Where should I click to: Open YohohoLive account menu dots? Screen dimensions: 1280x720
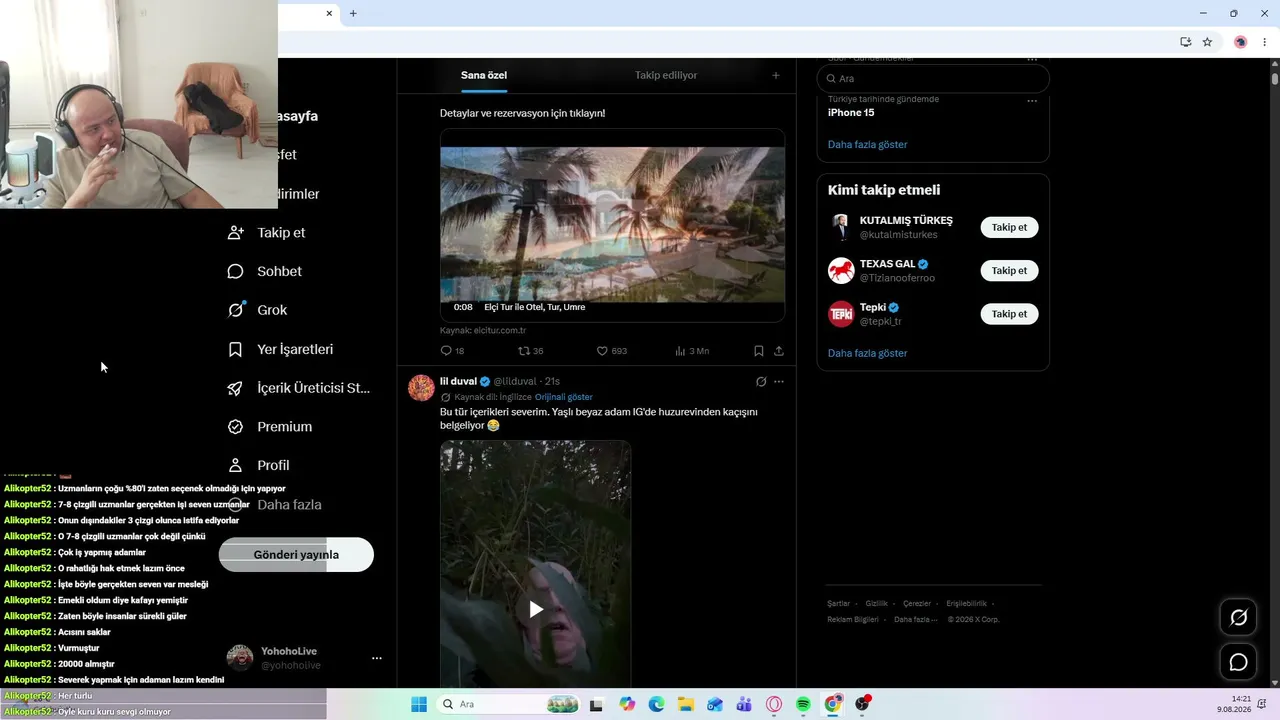pos(377,658)
